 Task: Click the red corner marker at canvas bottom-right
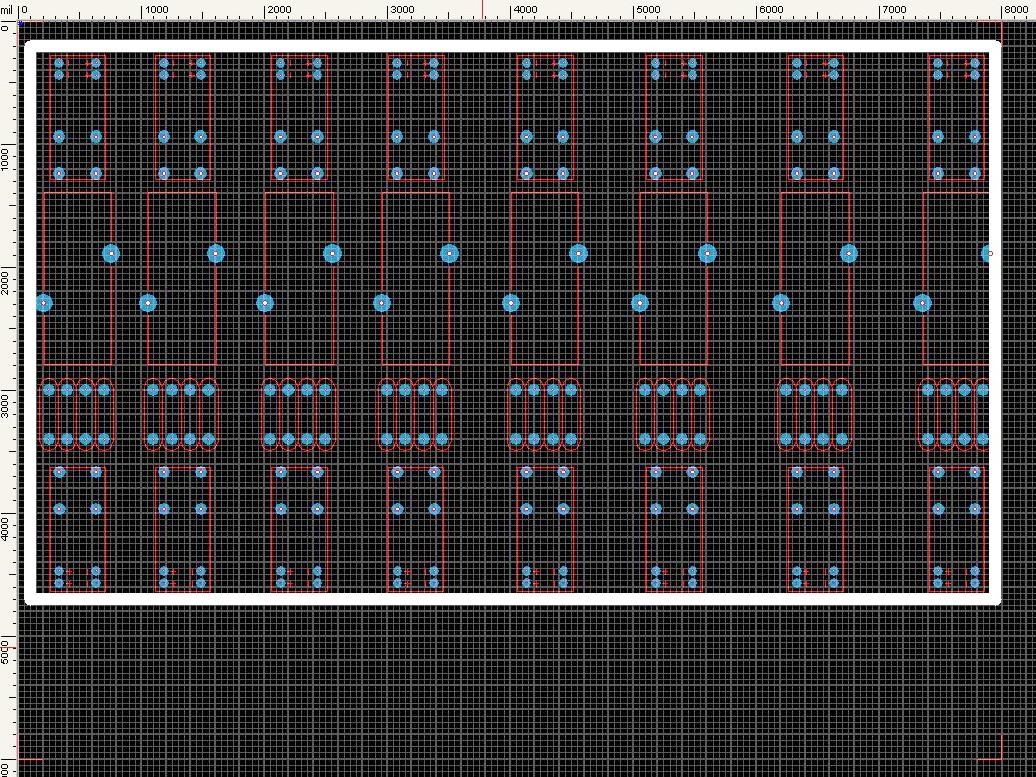(1001, 757)
